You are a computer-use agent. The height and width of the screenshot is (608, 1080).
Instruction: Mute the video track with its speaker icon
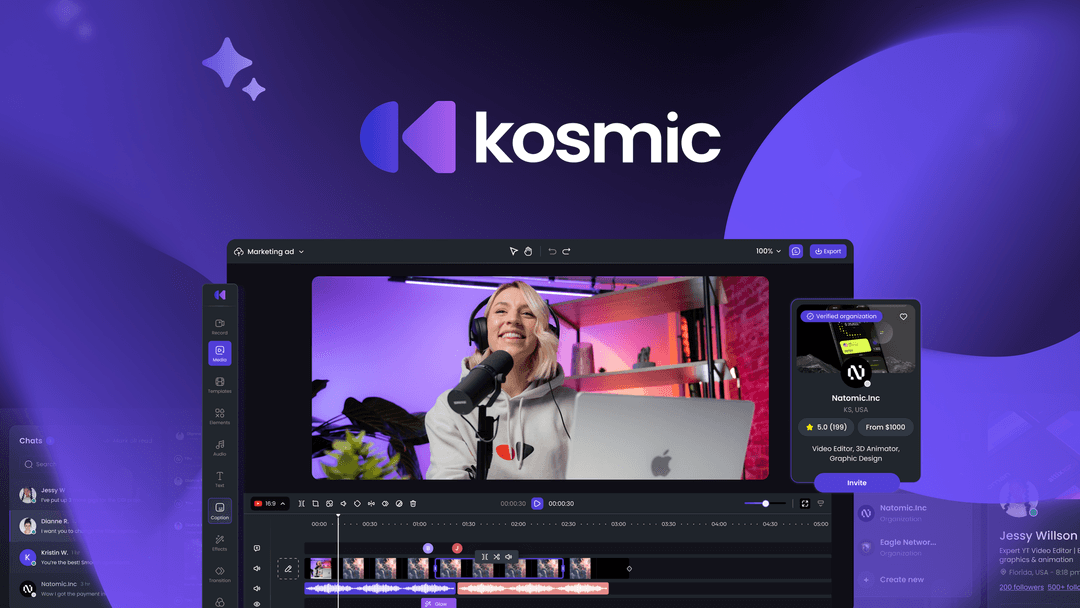point(257,568)
